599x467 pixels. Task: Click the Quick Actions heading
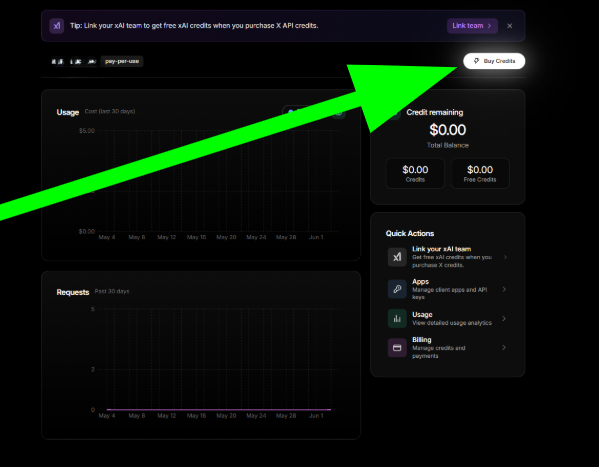point(410,234)
